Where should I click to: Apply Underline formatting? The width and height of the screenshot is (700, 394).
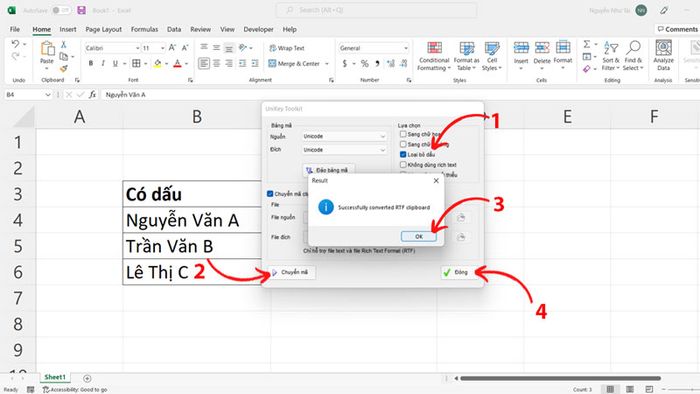coord(115,64)
